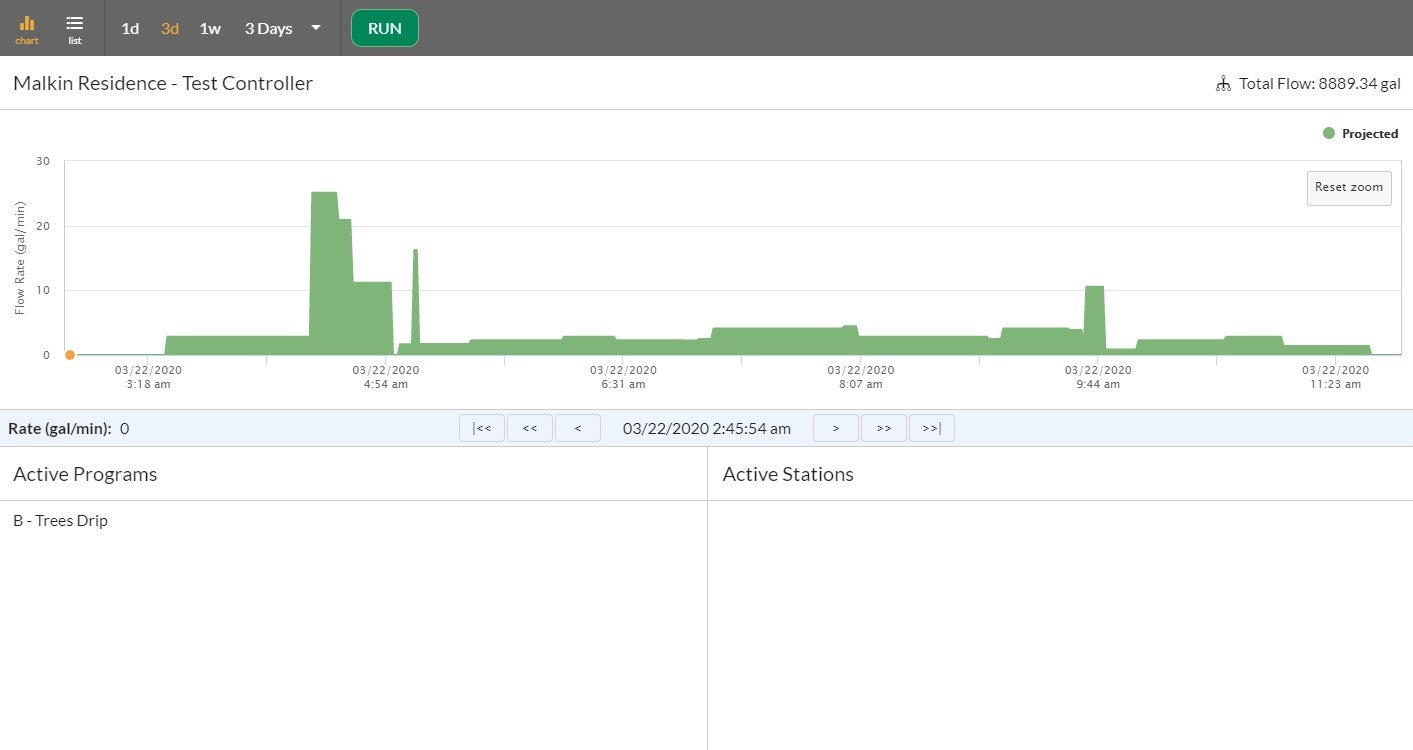Viewport: 1413px width, 750px height.
Task: Open the 3 Days dropdown
Action: point(283,28)
